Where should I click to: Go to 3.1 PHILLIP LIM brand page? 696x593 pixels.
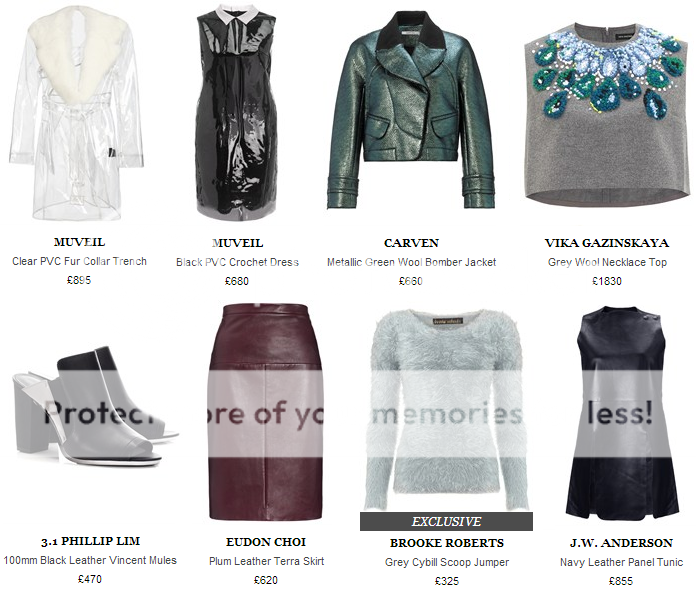click(x=91, y=542)
